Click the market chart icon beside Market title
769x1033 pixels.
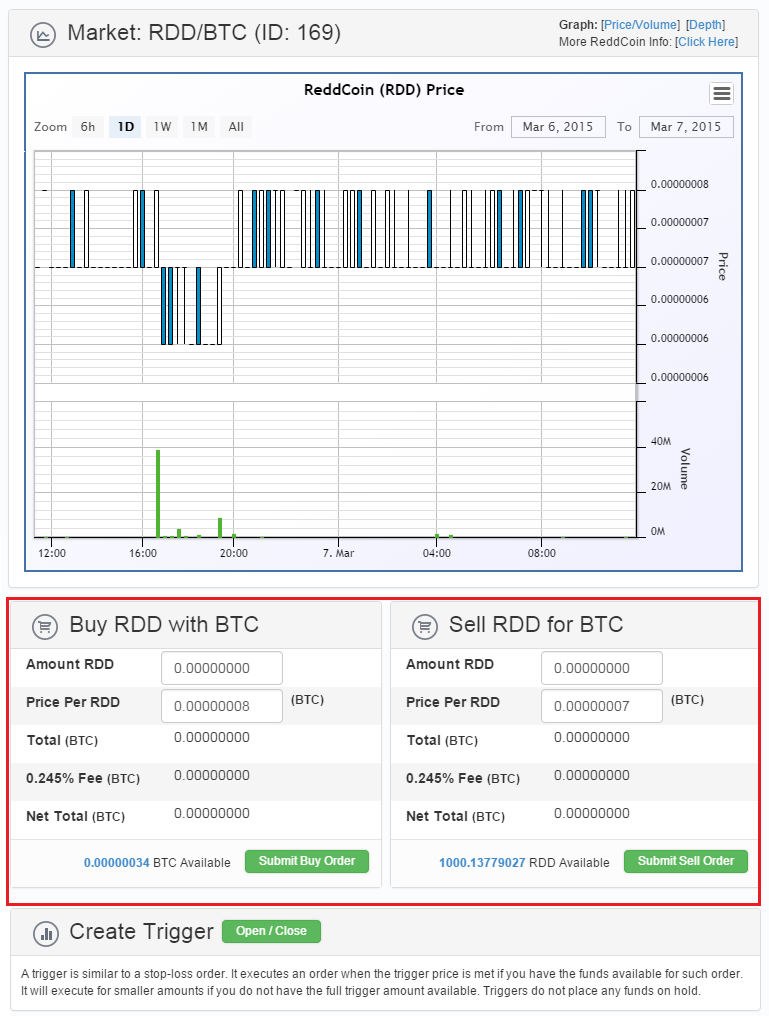pyautogui.click(x=43, y=34)
